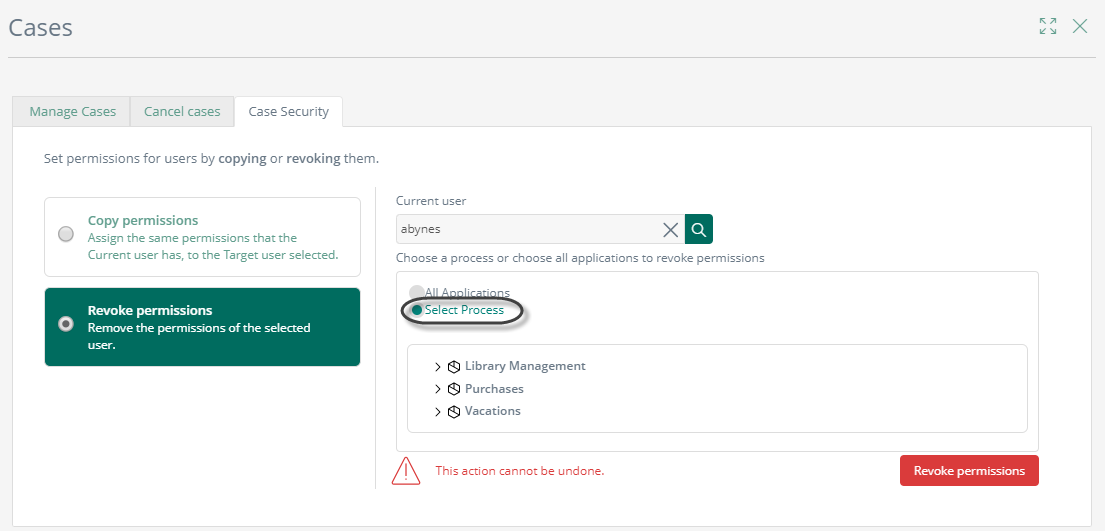Click the 'Remove the permissions of the selected user' text
The image size is (1105, 531).
[199, 336]
